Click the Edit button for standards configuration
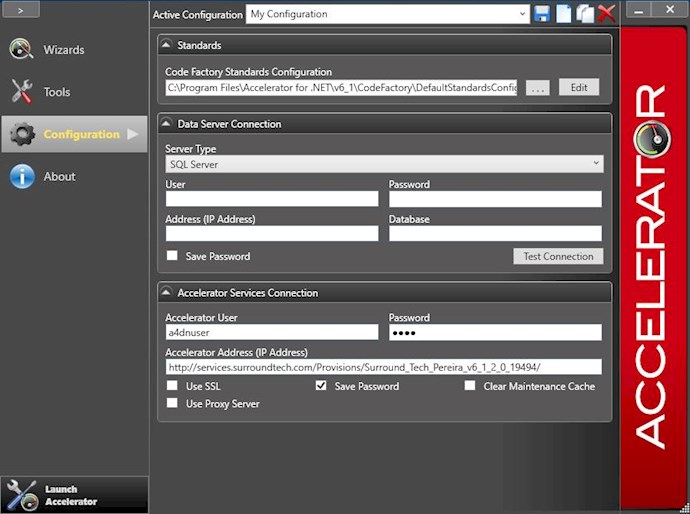690x514 pixels. [579, 87]
